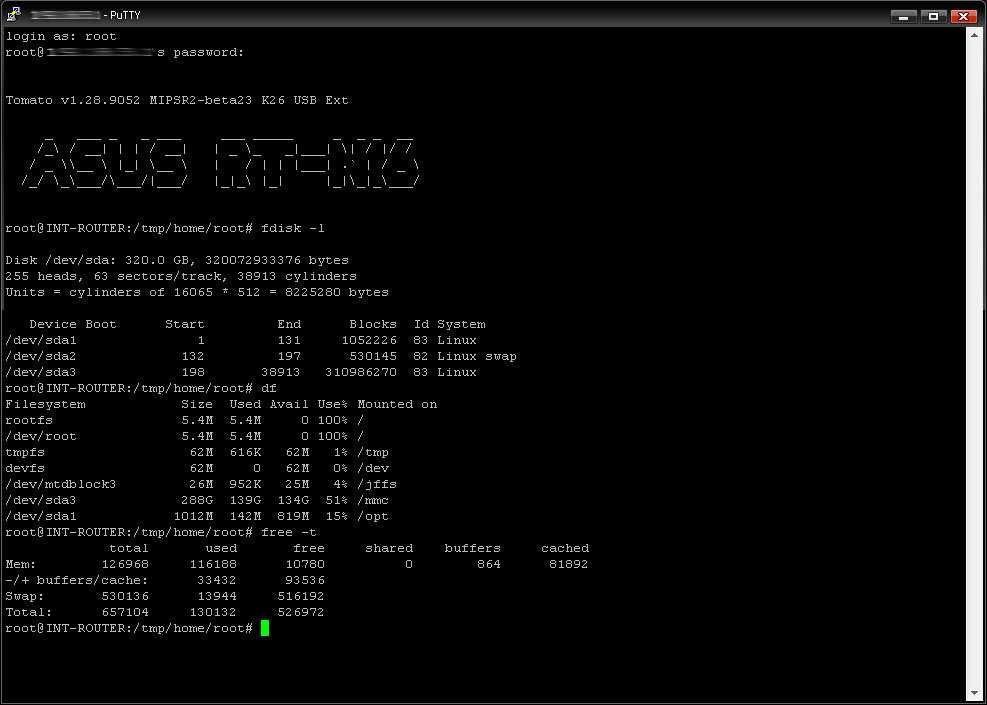Click the 'devfs' filesystem entry
The height and width of the screenshot is (705, 987).
25,469
